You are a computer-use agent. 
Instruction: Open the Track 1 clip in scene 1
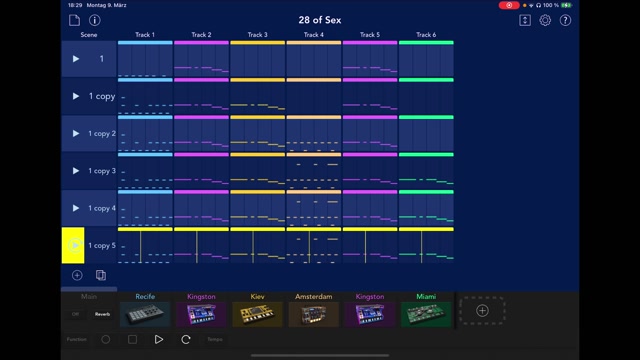[145, 59]
